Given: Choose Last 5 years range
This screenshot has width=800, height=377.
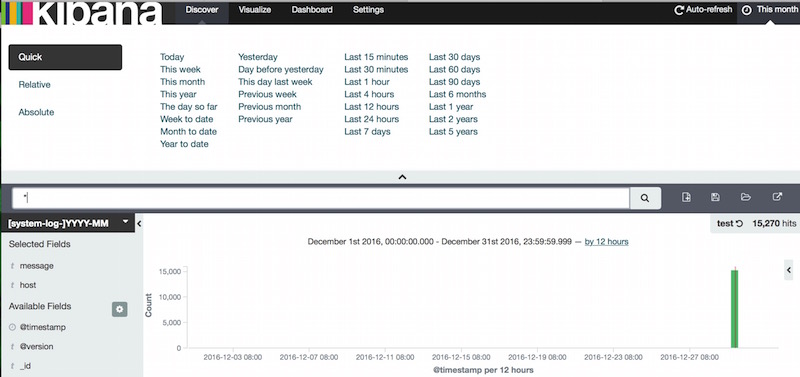Looking at the screenshot, I should tap(453, 132).
